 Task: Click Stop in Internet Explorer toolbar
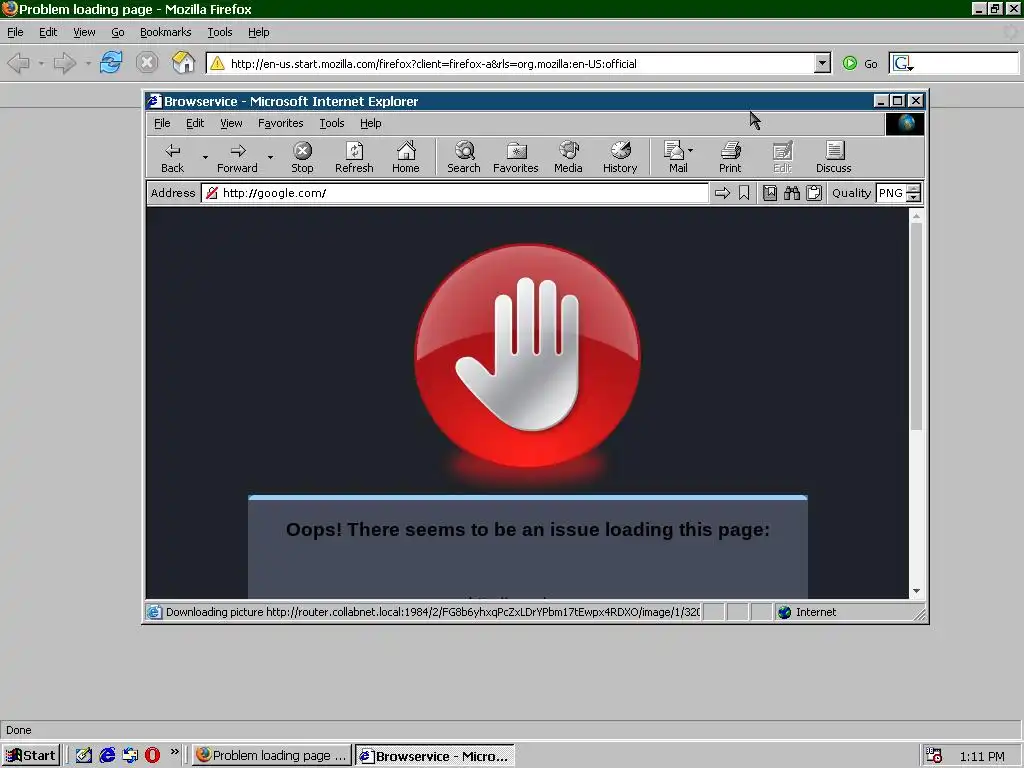click(302, 157)
